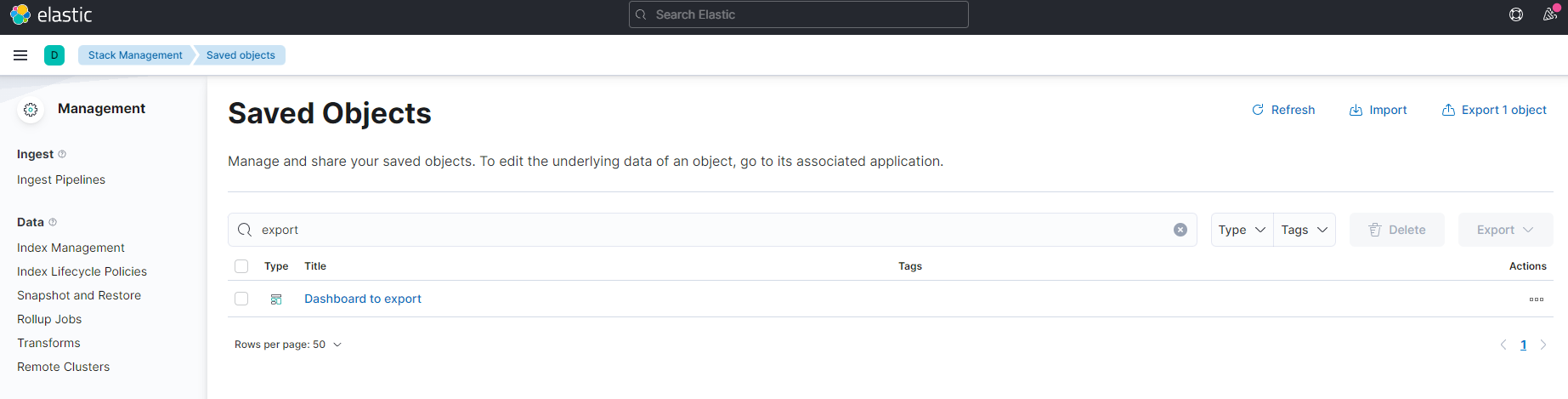Open Dashboard to export link
1568x399 pixels.
tap(363, 299)
